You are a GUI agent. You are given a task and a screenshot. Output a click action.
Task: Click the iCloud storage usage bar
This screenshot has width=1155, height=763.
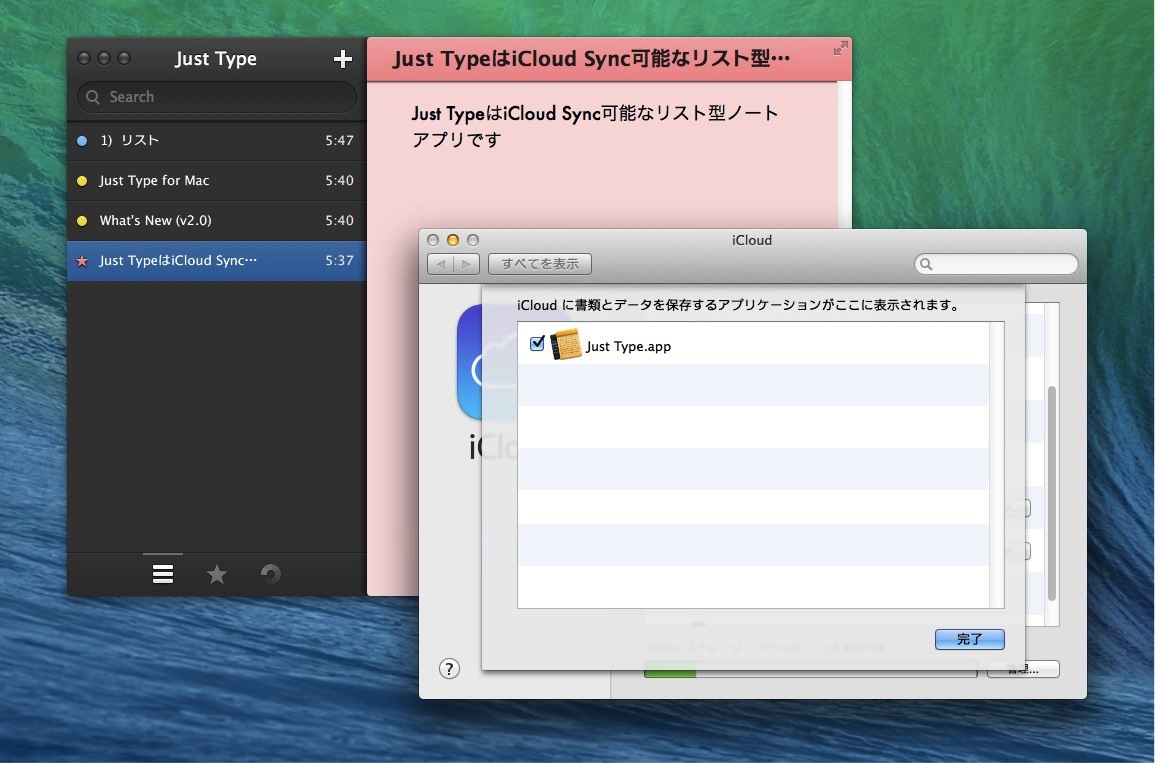810,670
